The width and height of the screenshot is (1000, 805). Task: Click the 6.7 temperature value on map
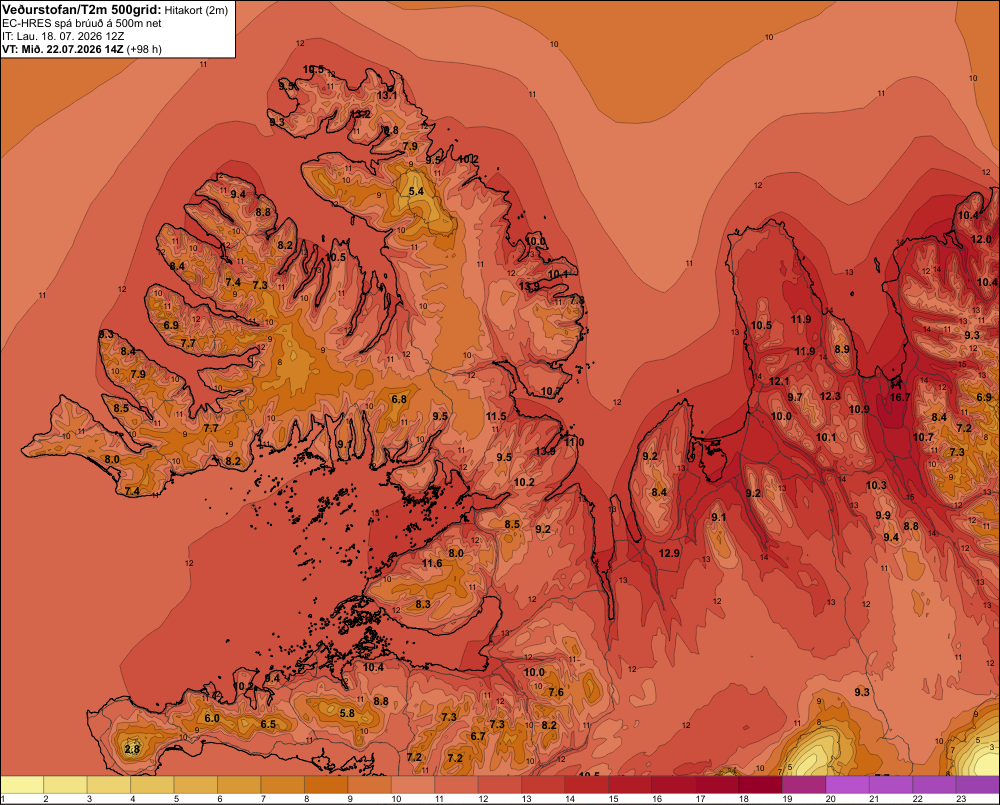pos(478,736)
